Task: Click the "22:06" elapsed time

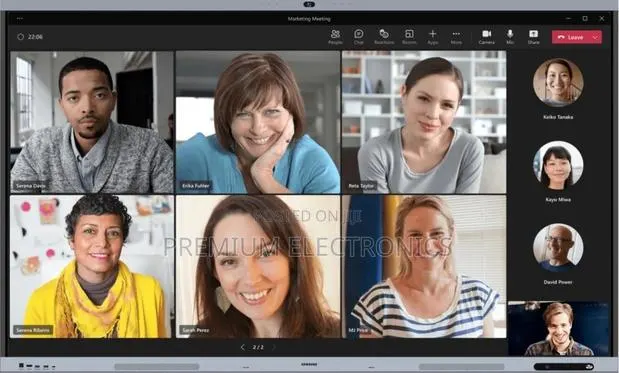Action: point(35,37)
